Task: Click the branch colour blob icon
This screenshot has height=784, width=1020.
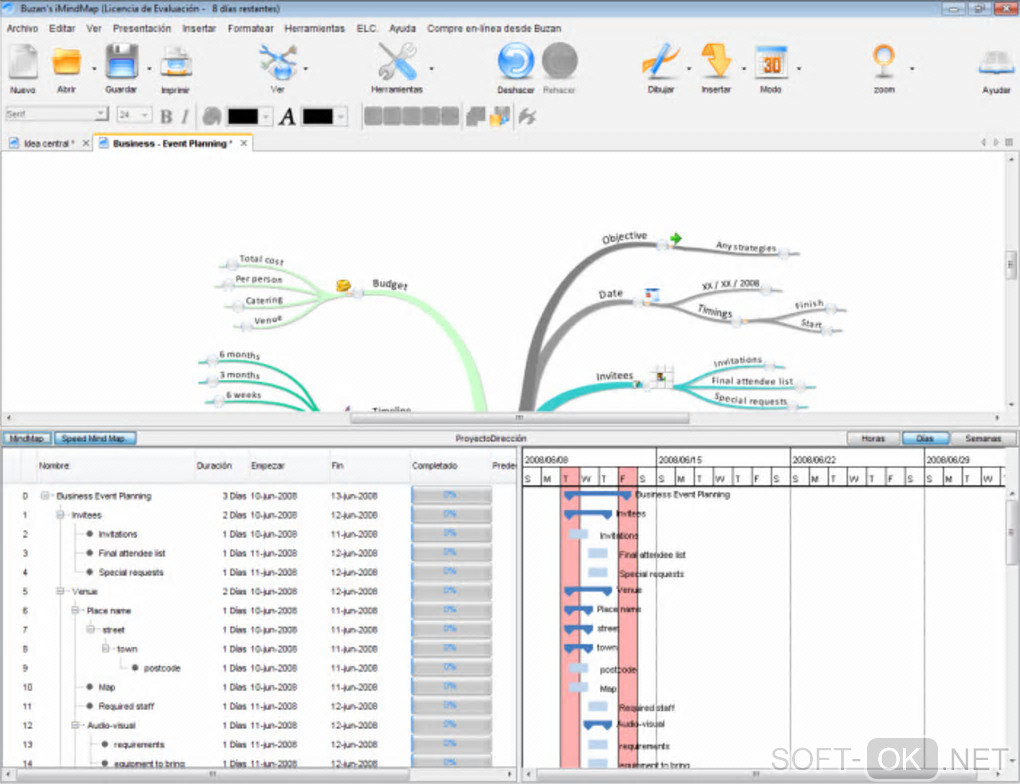Action: (211, 116)
